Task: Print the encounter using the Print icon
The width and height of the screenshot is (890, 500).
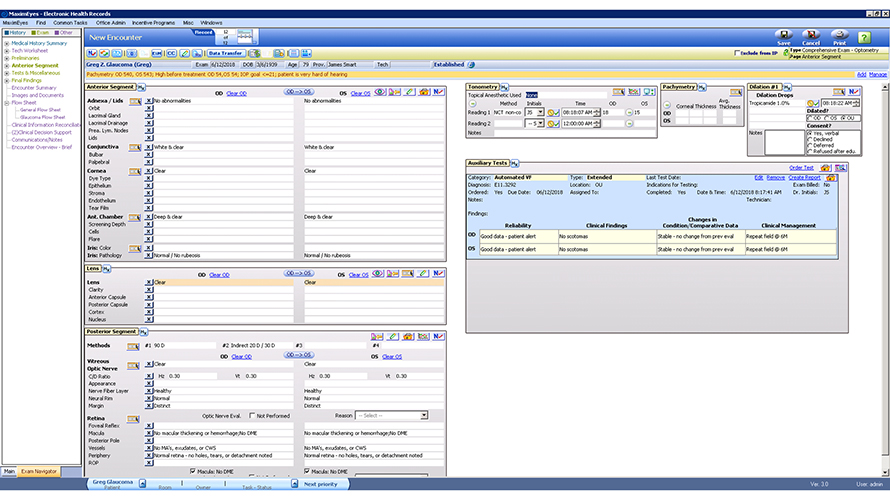Action: (838, 35)
